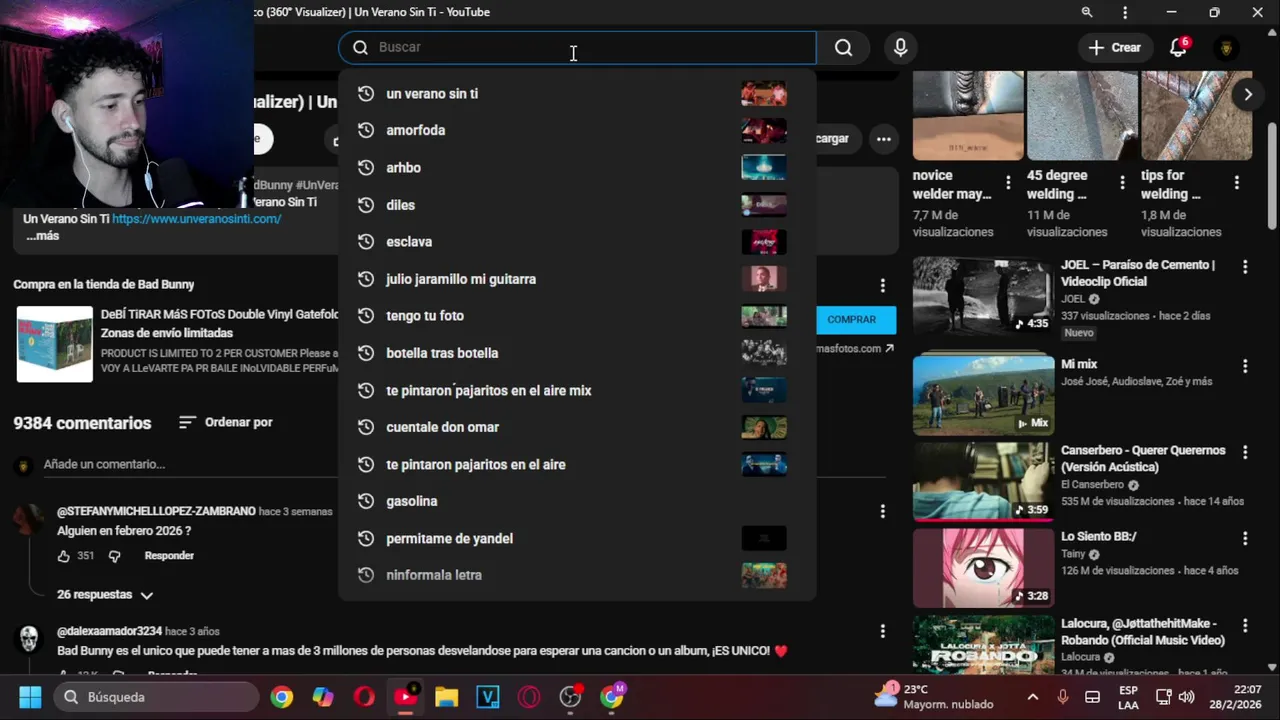The image size is (1280, 720).
Task: Open 'Mi mix' playlist title
Action: [1079, 364]
